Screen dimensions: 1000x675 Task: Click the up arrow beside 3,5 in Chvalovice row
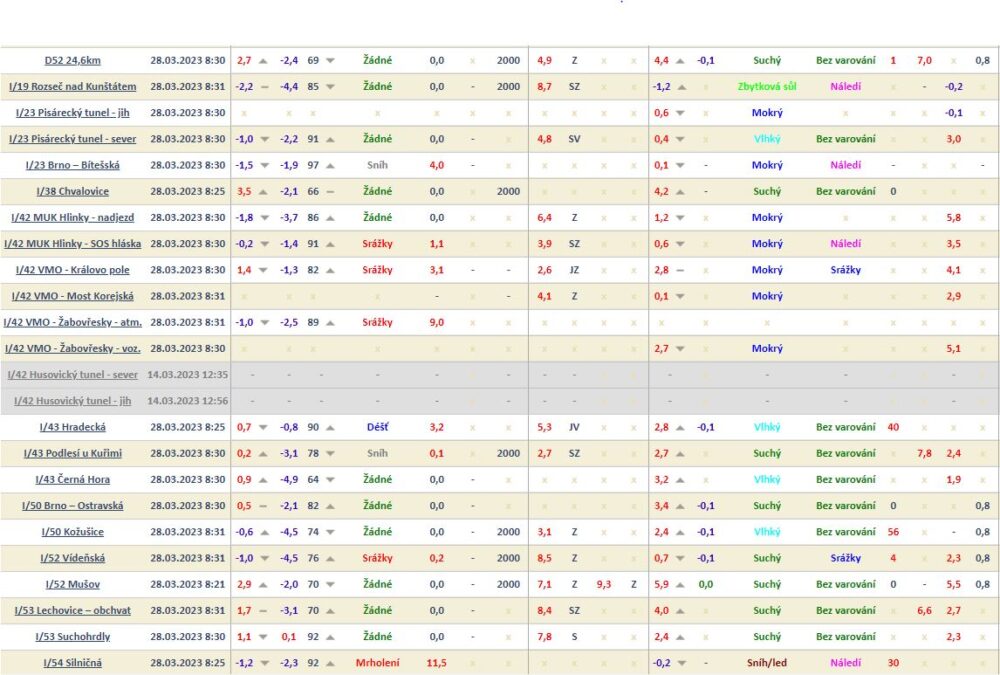(264, 191)
